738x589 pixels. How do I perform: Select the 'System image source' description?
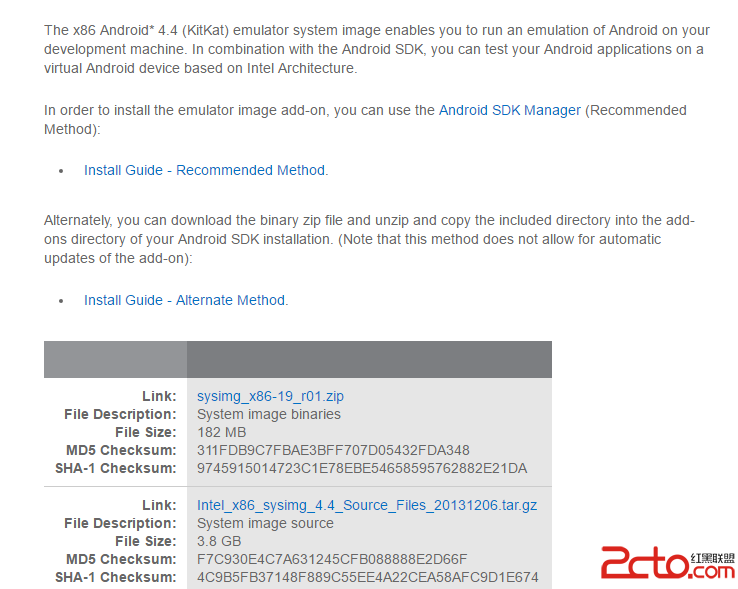265,523
